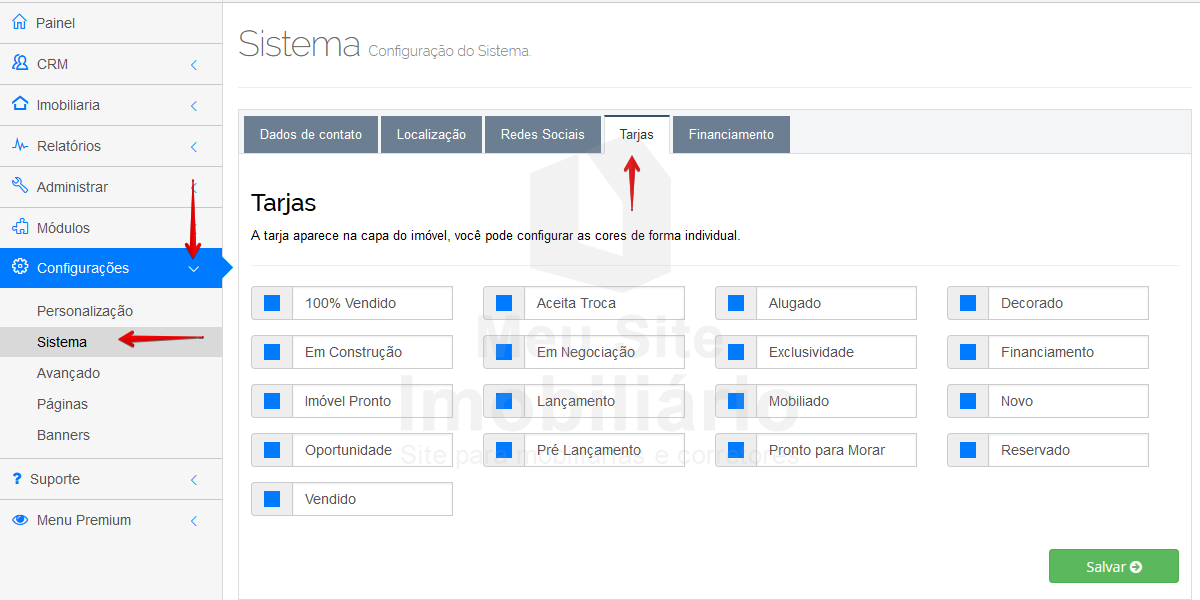The image size is (1200, 600).
Task: Click the Módulos puzzle piece icon
Action: (19, 227)
